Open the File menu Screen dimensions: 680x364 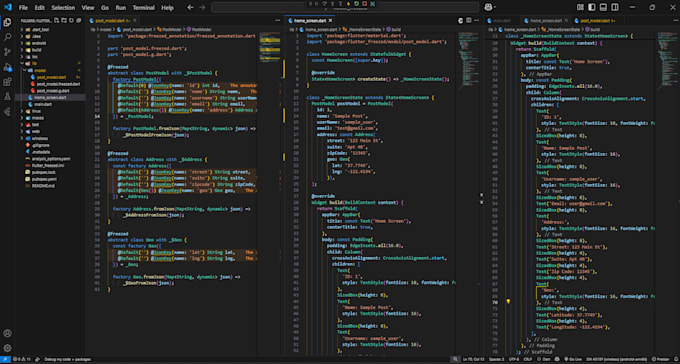[23, 8]
